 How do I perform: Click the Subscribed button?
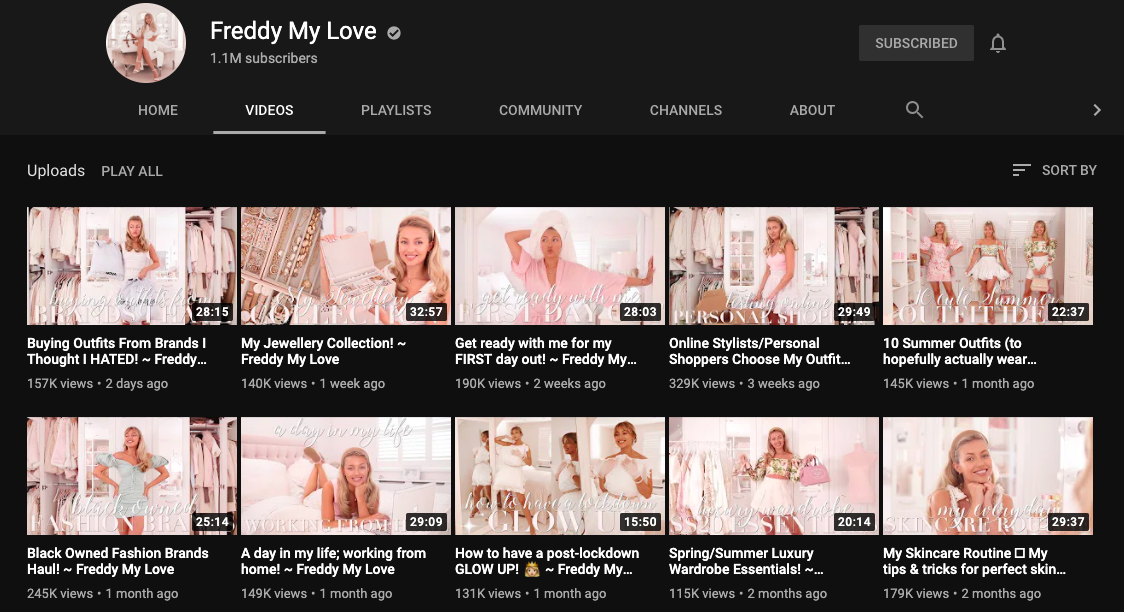coord(916,43)
